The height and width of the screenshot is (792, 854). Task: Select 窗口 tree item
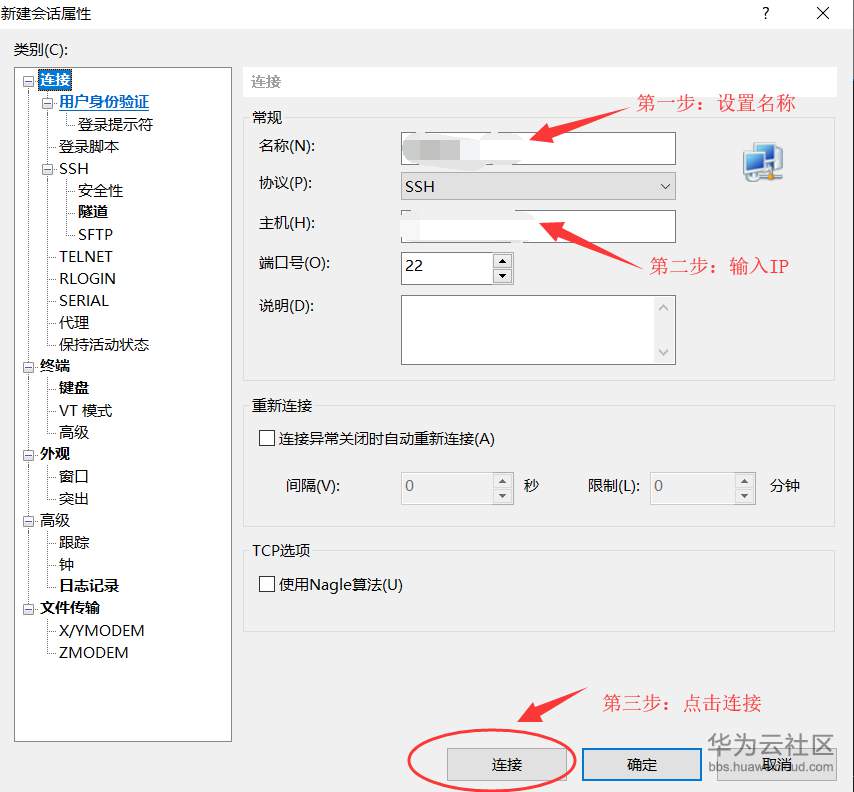coord(74,477)
